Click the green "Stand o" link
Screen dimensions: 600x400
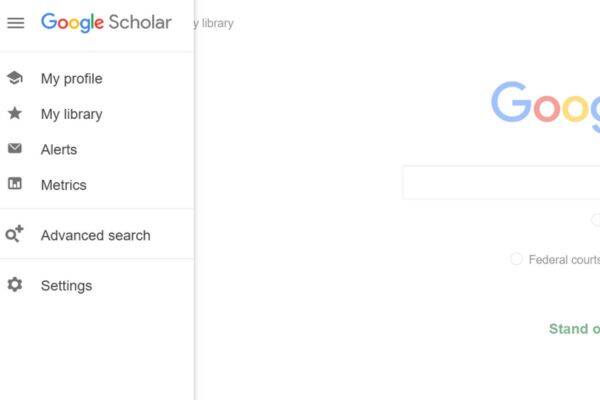point(574,329)
